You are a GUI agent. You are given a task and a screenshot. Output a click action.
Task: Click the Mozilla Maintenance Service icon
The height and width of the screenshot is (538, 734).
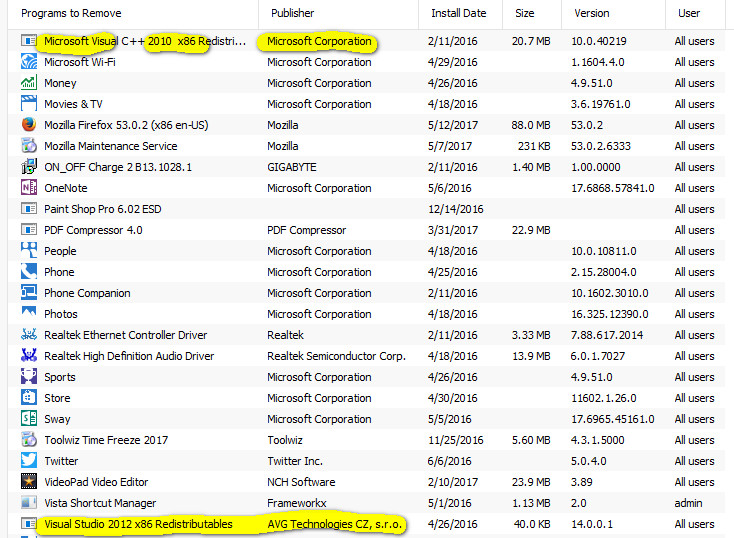click(x=29, y=146)
